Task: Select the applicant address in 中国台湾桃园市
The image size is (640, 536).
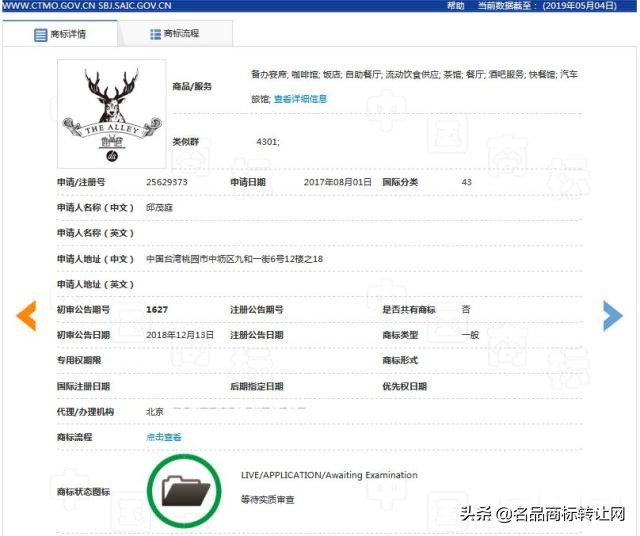Action: click(234, 259)
